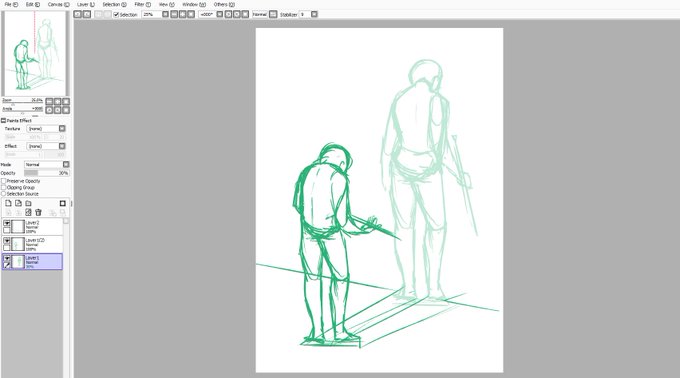Open the View menu
Screen dimensions: 680x378
167,4
